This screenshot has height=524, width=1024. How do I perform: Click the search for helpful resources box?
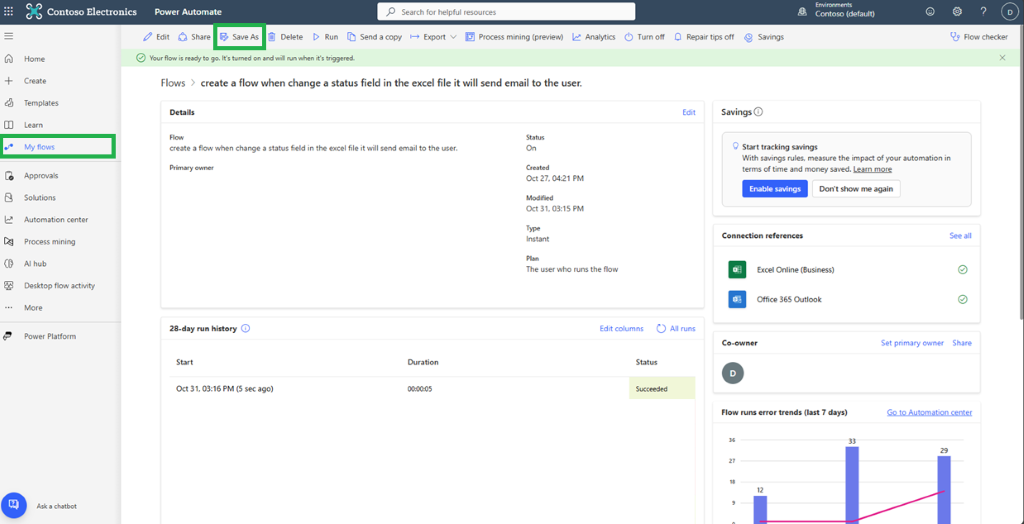(x=506, y=12)
